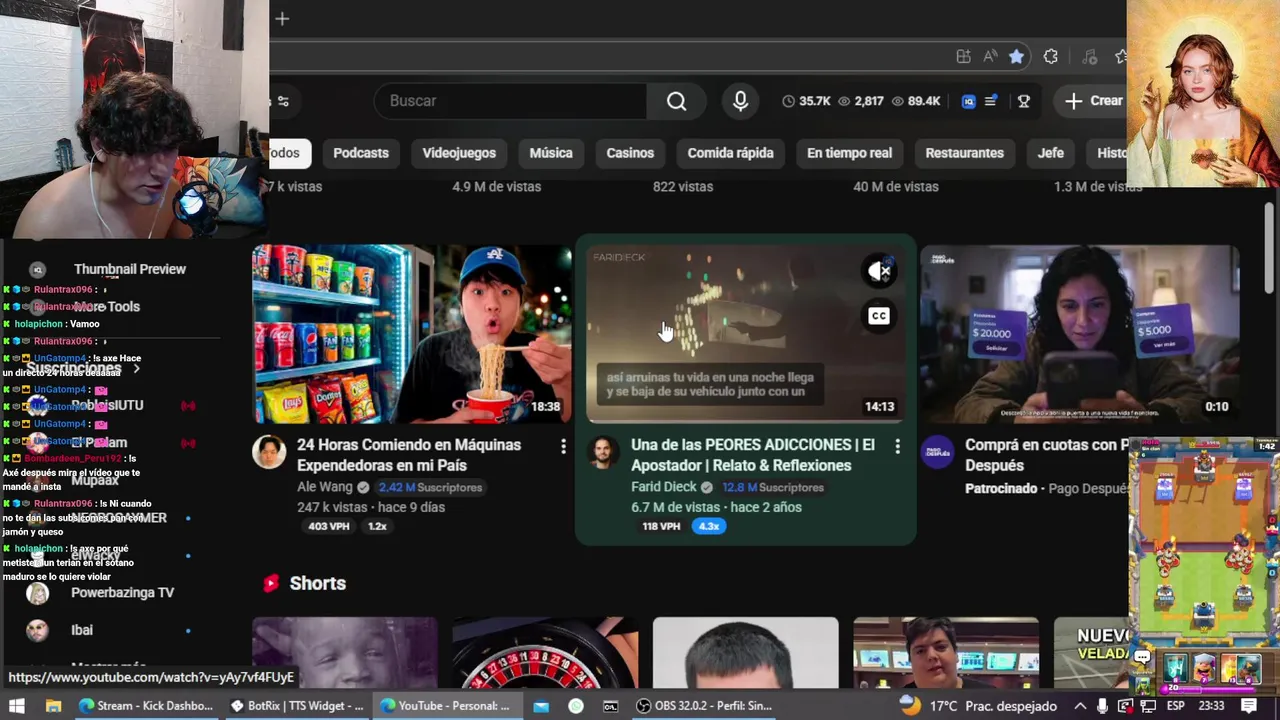1280x720 pixels.
Task: Switch to OBS 32.0.2 taskbar window
Action: [x=706, y=705]
